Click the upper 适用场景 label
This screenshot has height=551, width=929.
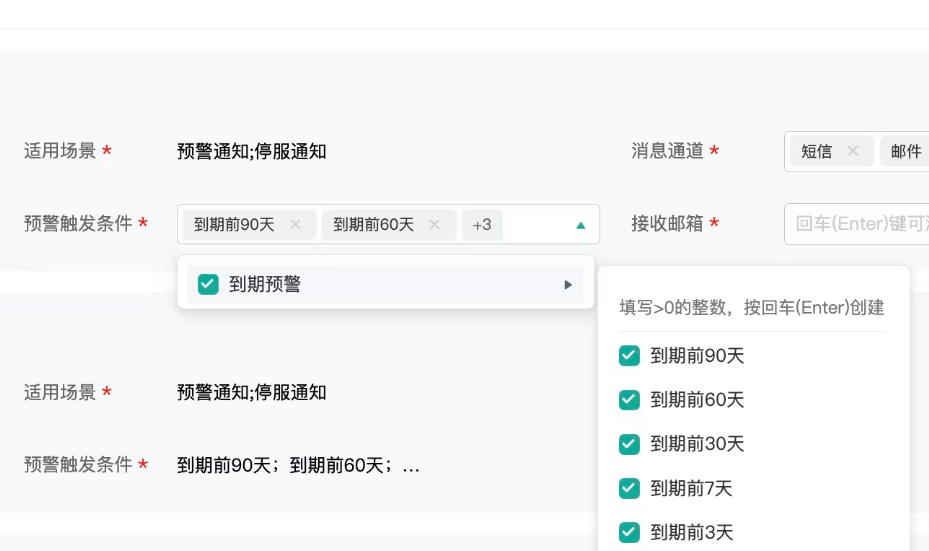[60, 151]
